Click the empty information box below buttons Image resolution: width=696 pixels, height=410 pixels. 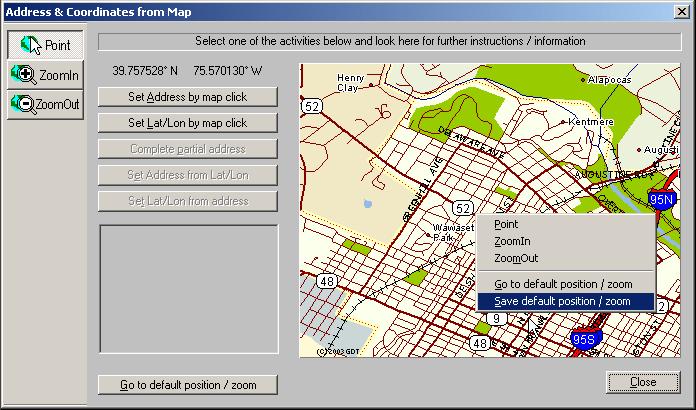187,290
